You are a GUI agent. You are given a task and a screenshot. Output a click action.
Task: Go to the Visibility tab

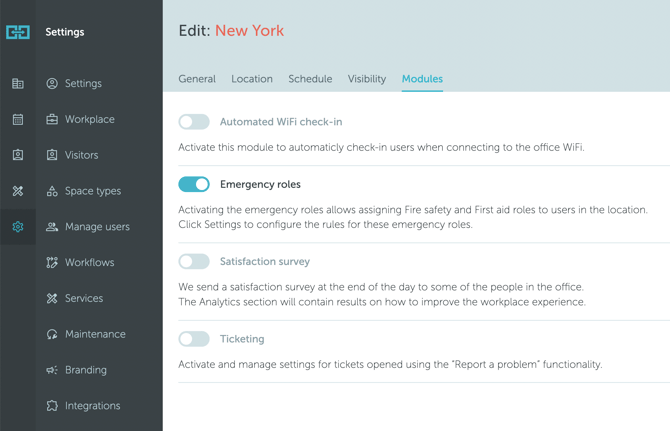(x=367, y=79)
